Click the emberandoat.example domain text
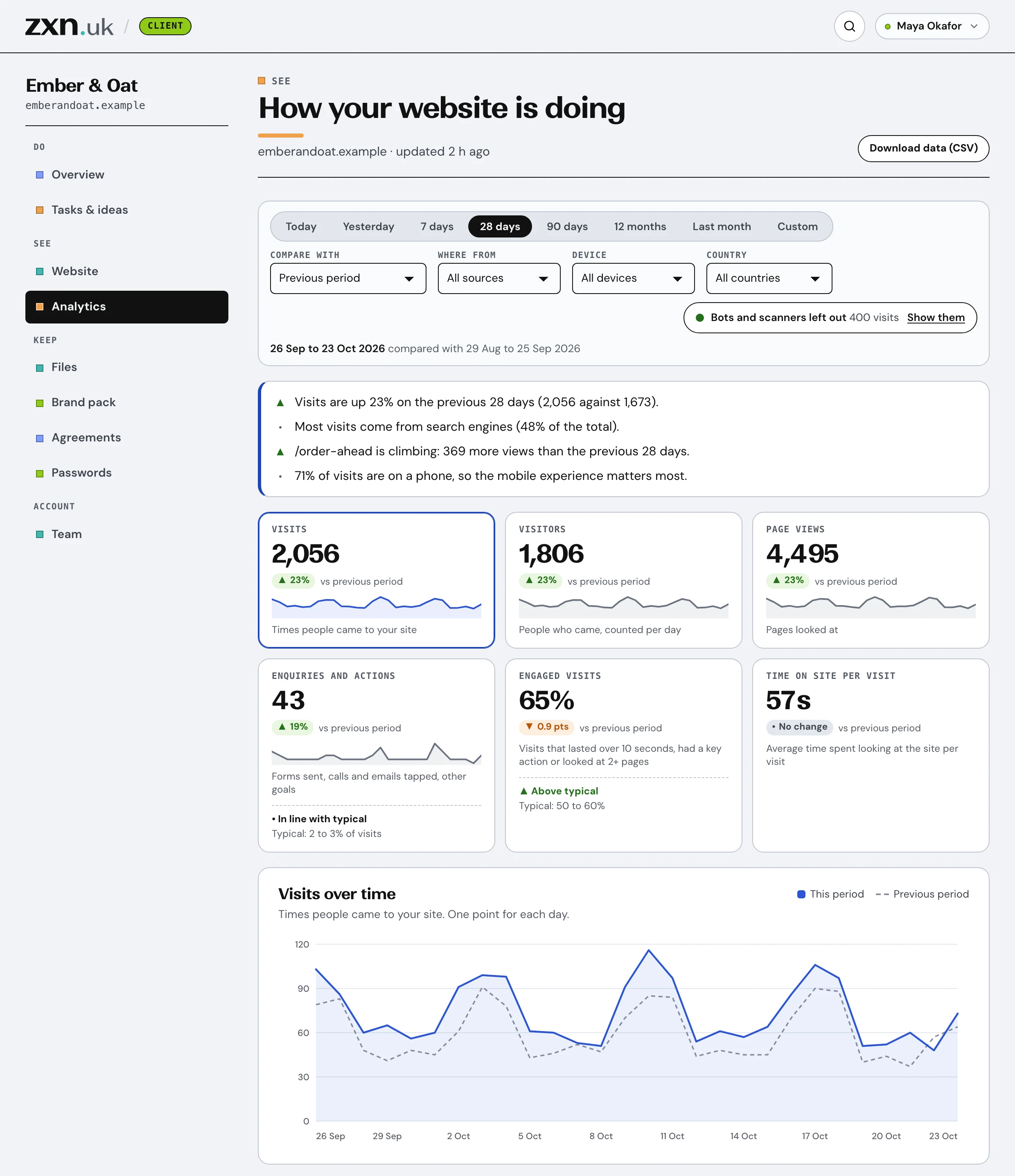This screenshot has height=1176, width=1015. (x=85, y=106)
